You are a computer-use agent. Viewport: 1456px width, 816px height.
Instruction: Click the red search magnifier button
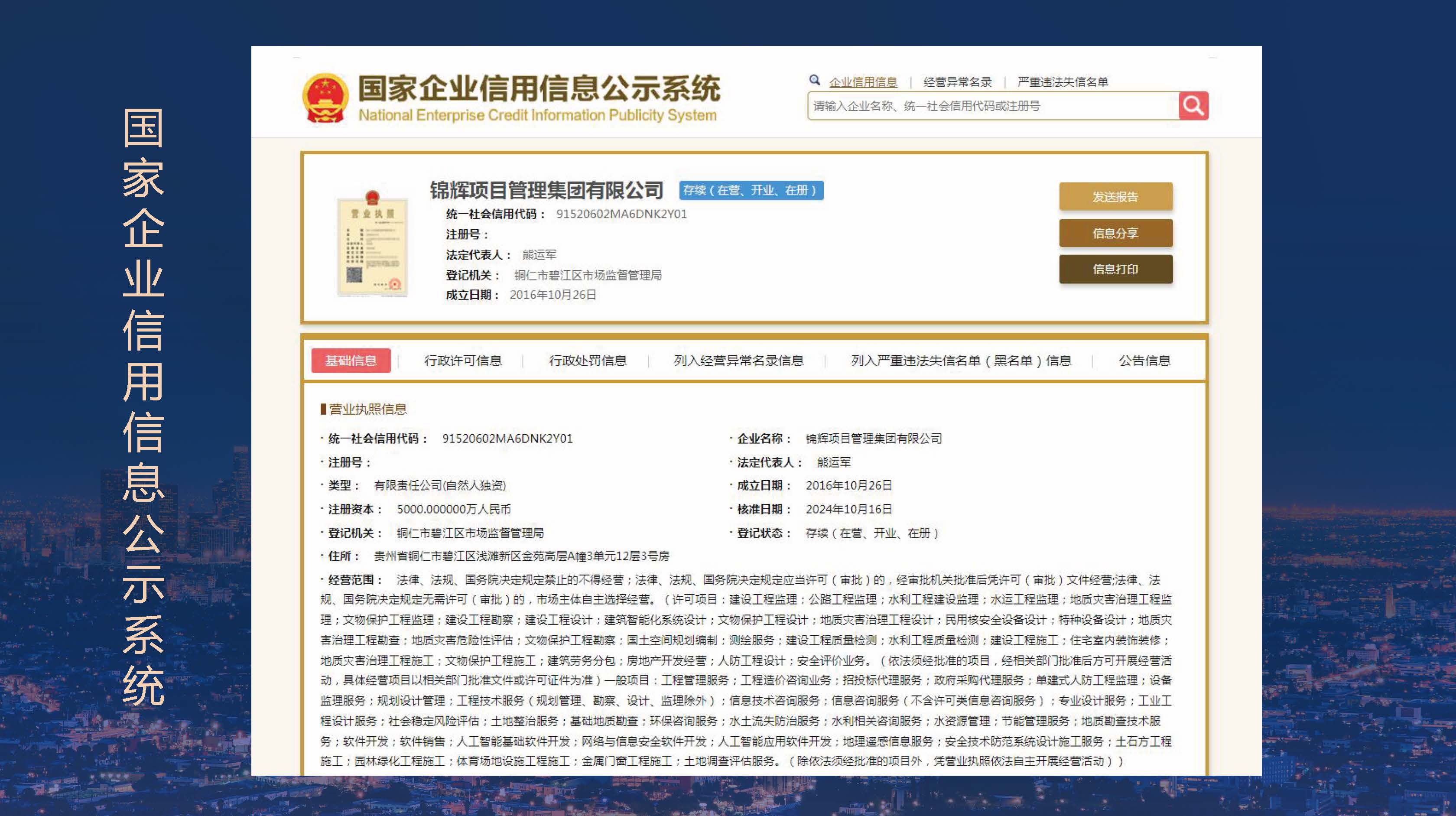pos(1193,106)
